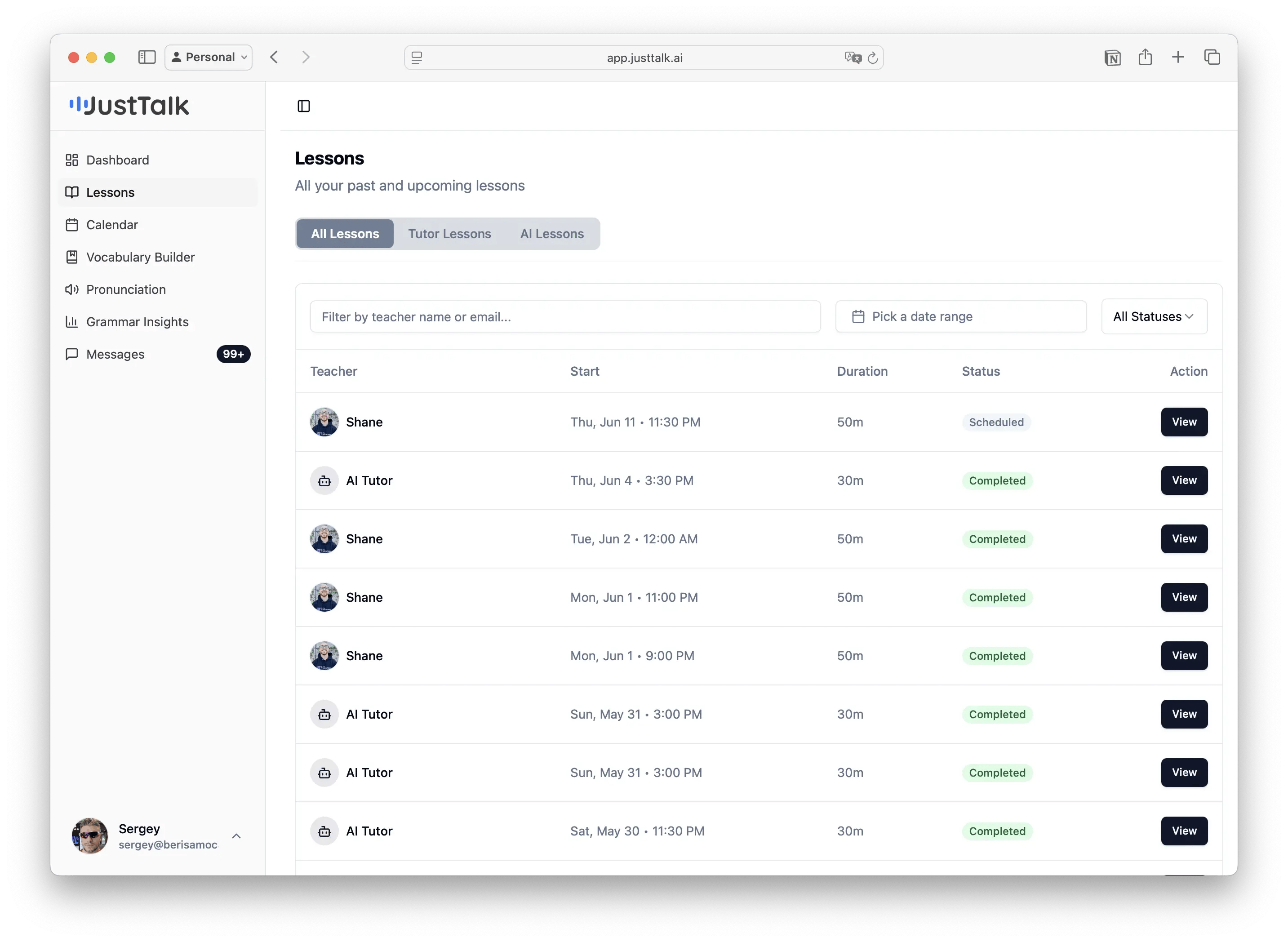Click Sergey's profile avatar

pyautogui.click(x=90, y=836)
